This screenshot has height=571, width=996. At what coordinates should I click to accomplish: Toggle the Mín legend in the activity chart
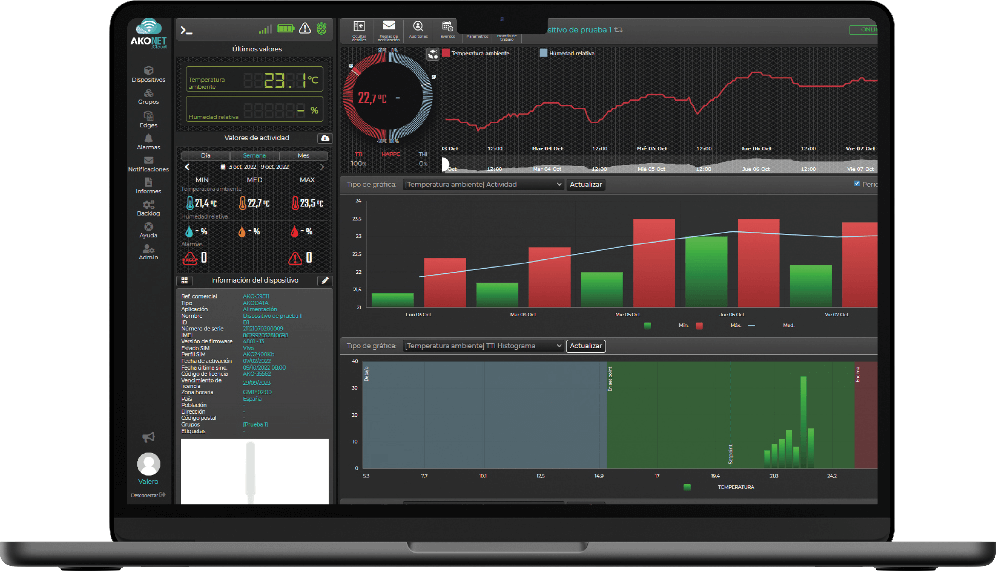point(666,325)
